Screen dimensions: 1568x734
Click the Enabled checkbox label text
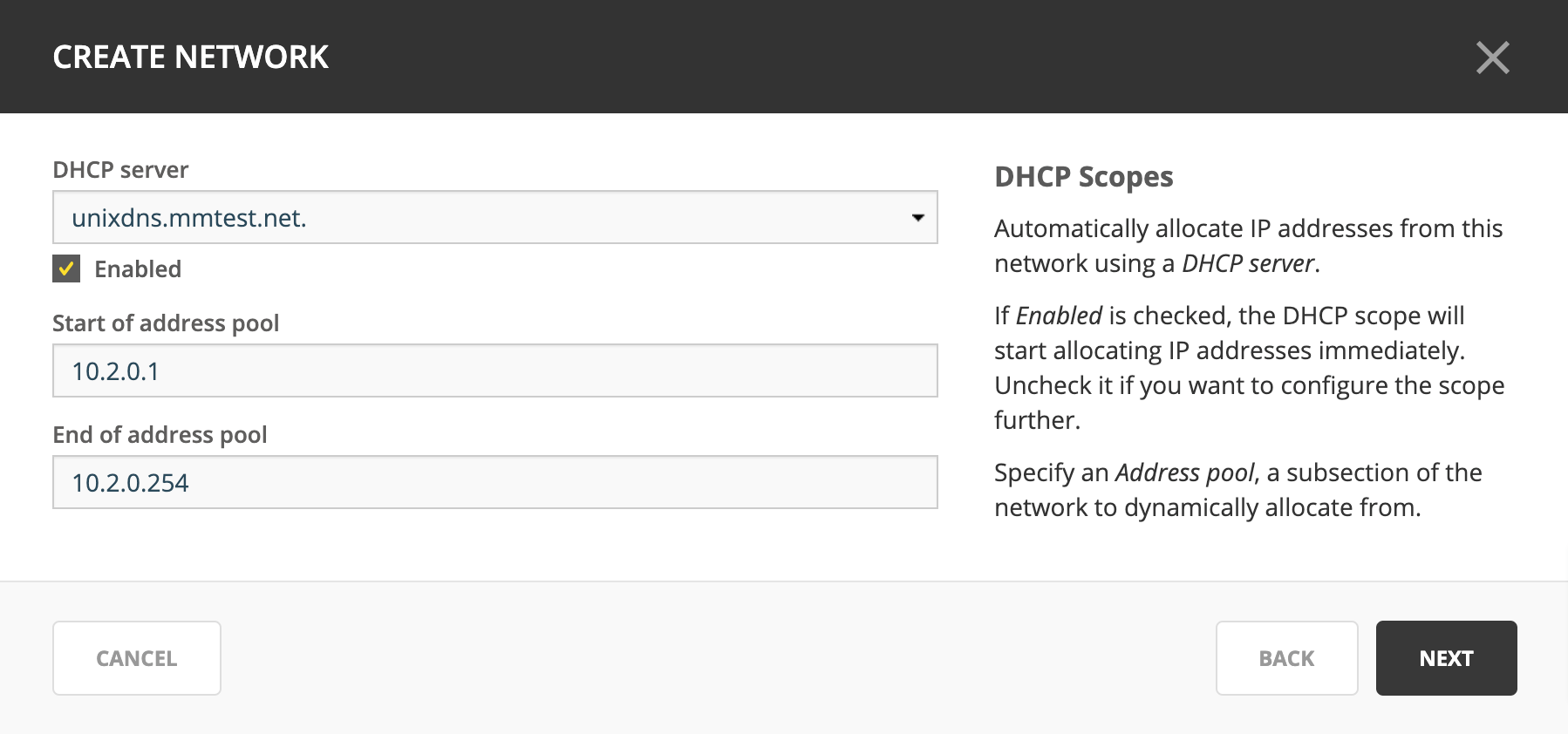[138, 268]
